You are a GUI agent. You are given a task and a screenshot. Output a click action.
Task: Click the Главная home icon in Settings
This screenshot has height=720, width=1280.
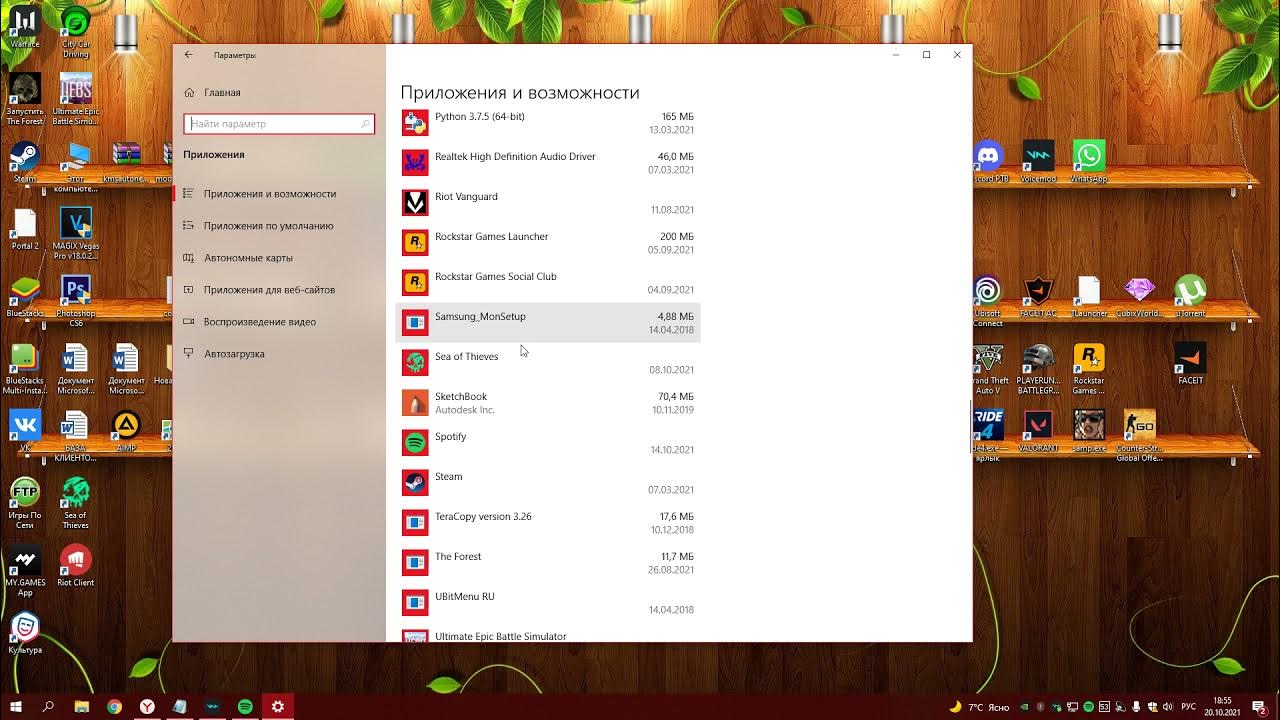(x=189, y=92)
